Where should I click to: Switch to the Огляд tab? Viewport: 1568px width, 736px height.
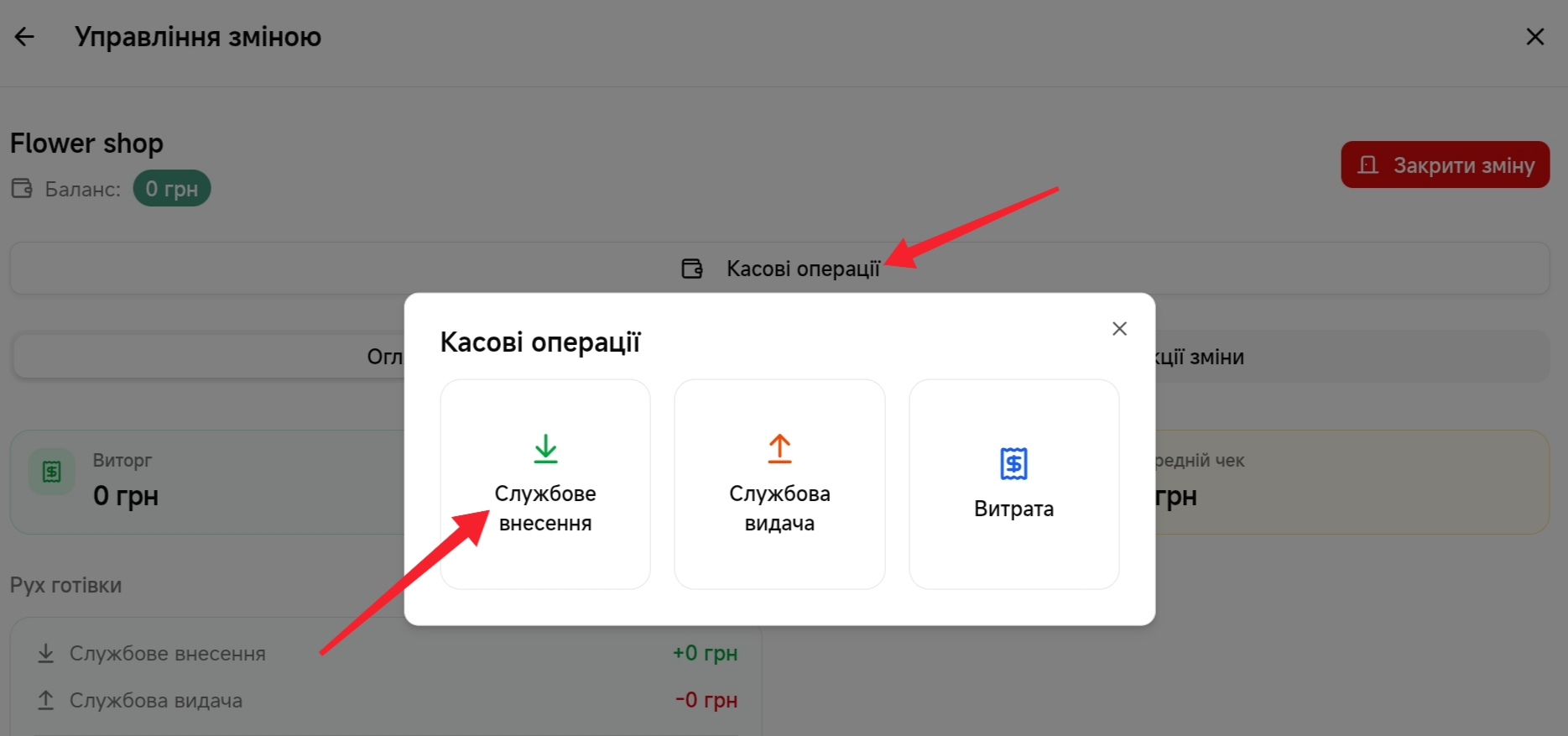point(384,357)
